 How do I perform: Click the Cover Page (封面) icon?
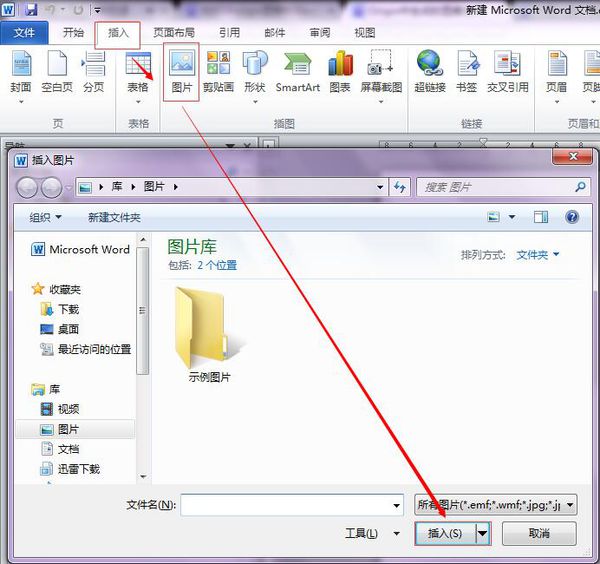click(x=21, y=64)
